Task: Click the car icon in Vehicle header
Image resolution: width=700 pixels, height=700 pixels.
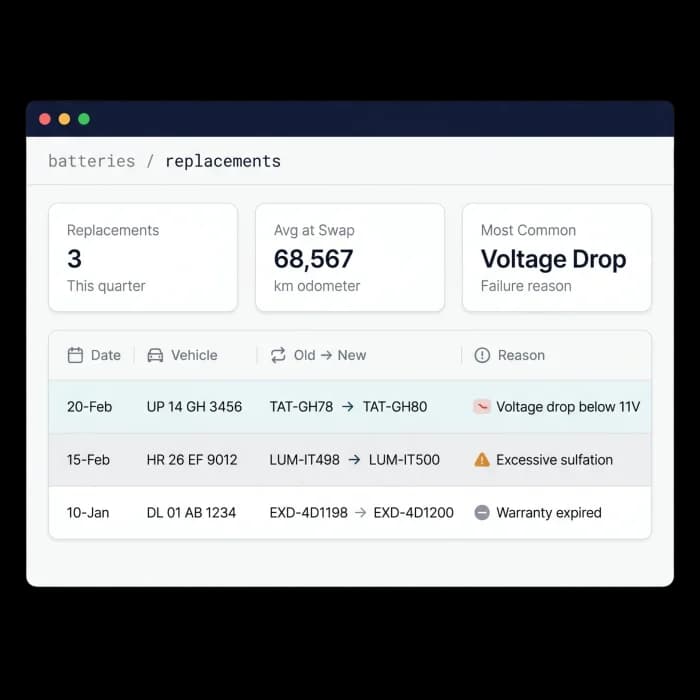Action: tap(155, 355)
